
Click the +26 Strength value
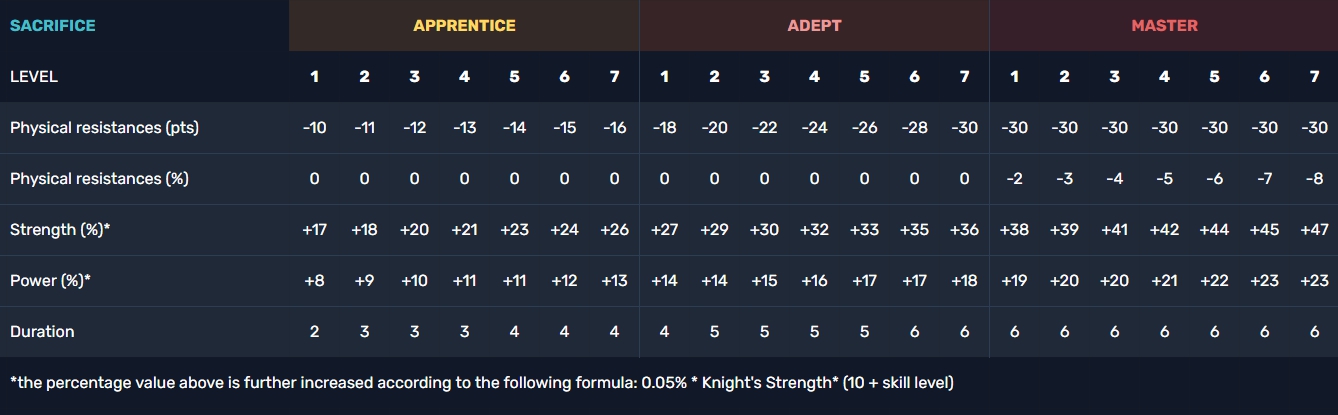click(x=614, y=230)
